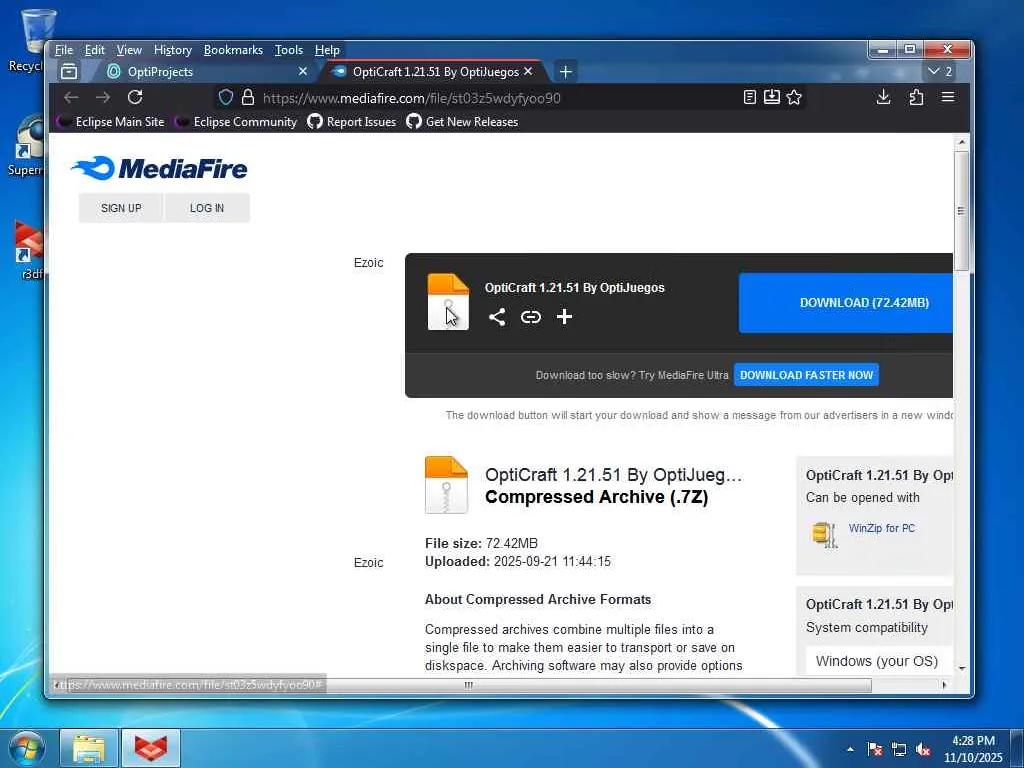
Task: Click the browser Forward arrow
Action: coord(103,97)
